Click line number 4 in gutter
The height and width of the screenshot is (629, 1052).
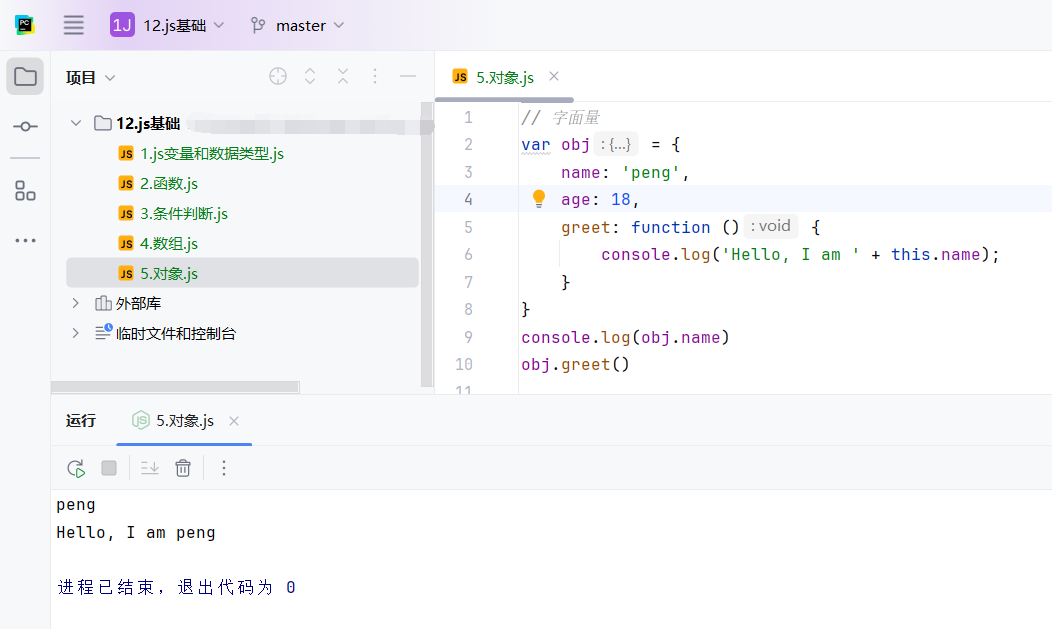coord(468,200)
